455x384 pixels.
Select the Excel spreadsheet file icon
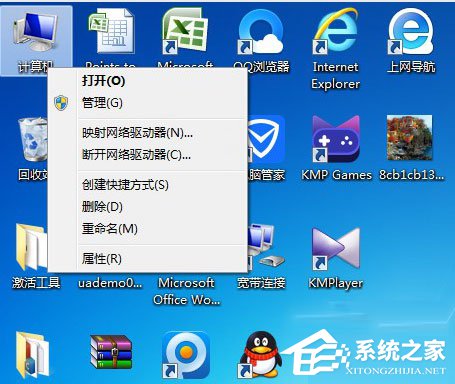[x=111, y=31]
